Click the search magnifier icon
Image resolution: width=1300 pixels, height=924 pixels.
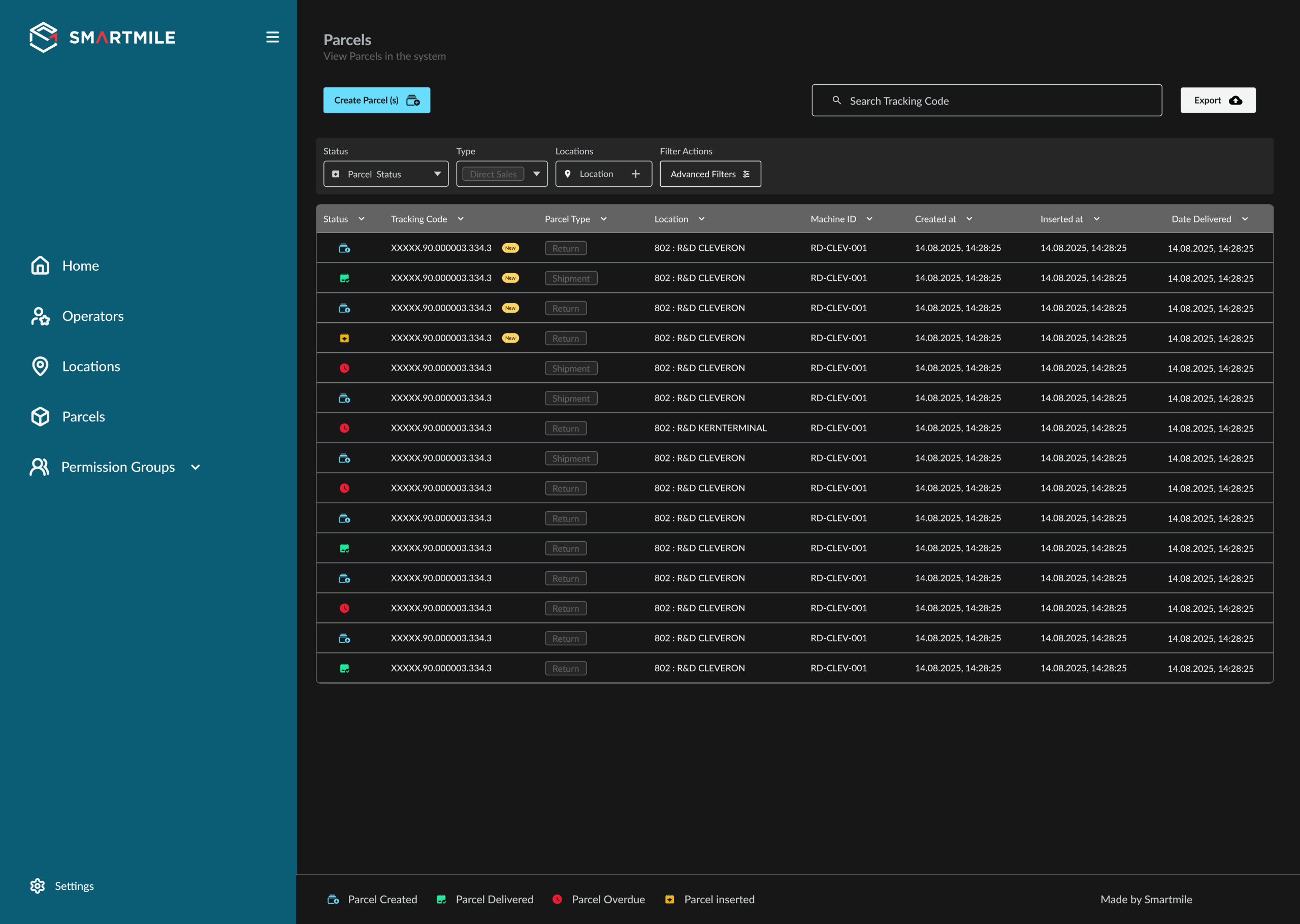coord(836,100)
